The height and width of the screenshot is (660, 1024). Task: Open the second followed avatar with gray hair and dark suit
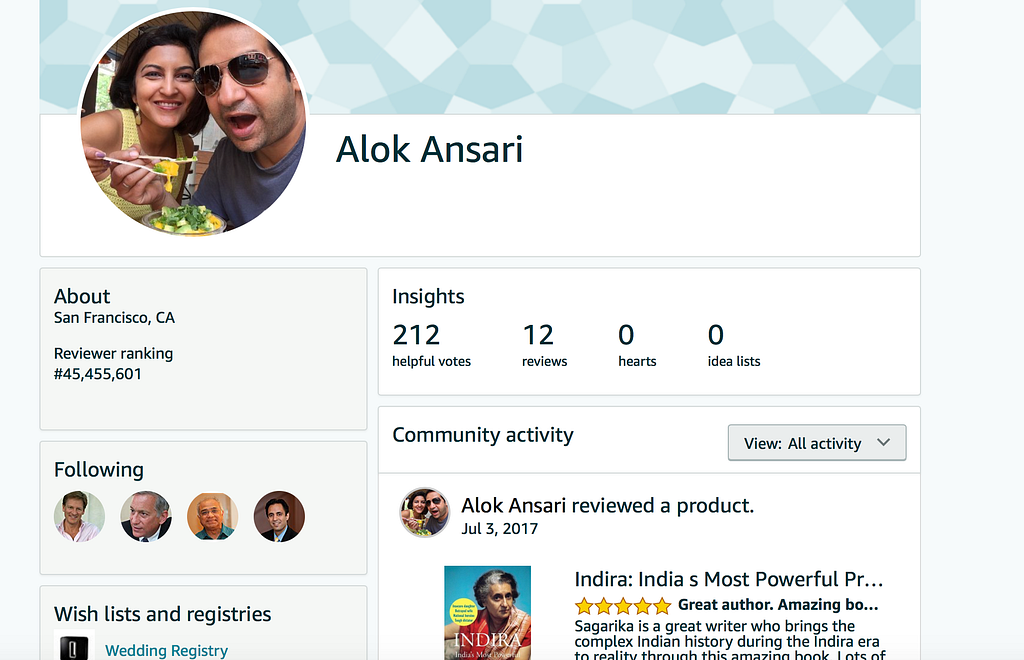[x=146, y=516]
